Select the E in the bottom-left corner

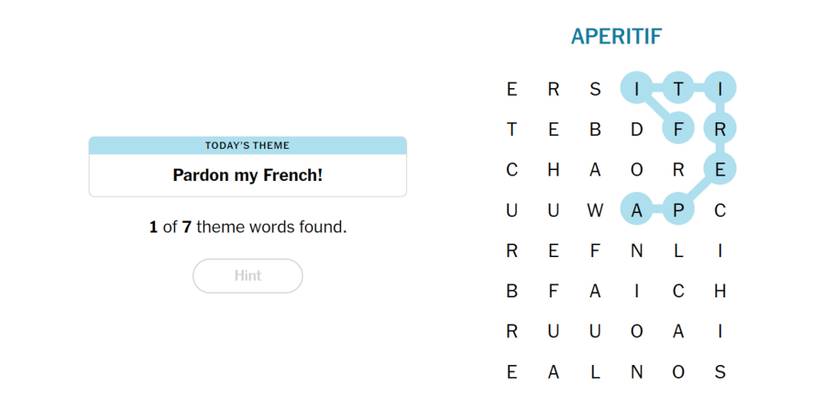[x=512, y=374]
